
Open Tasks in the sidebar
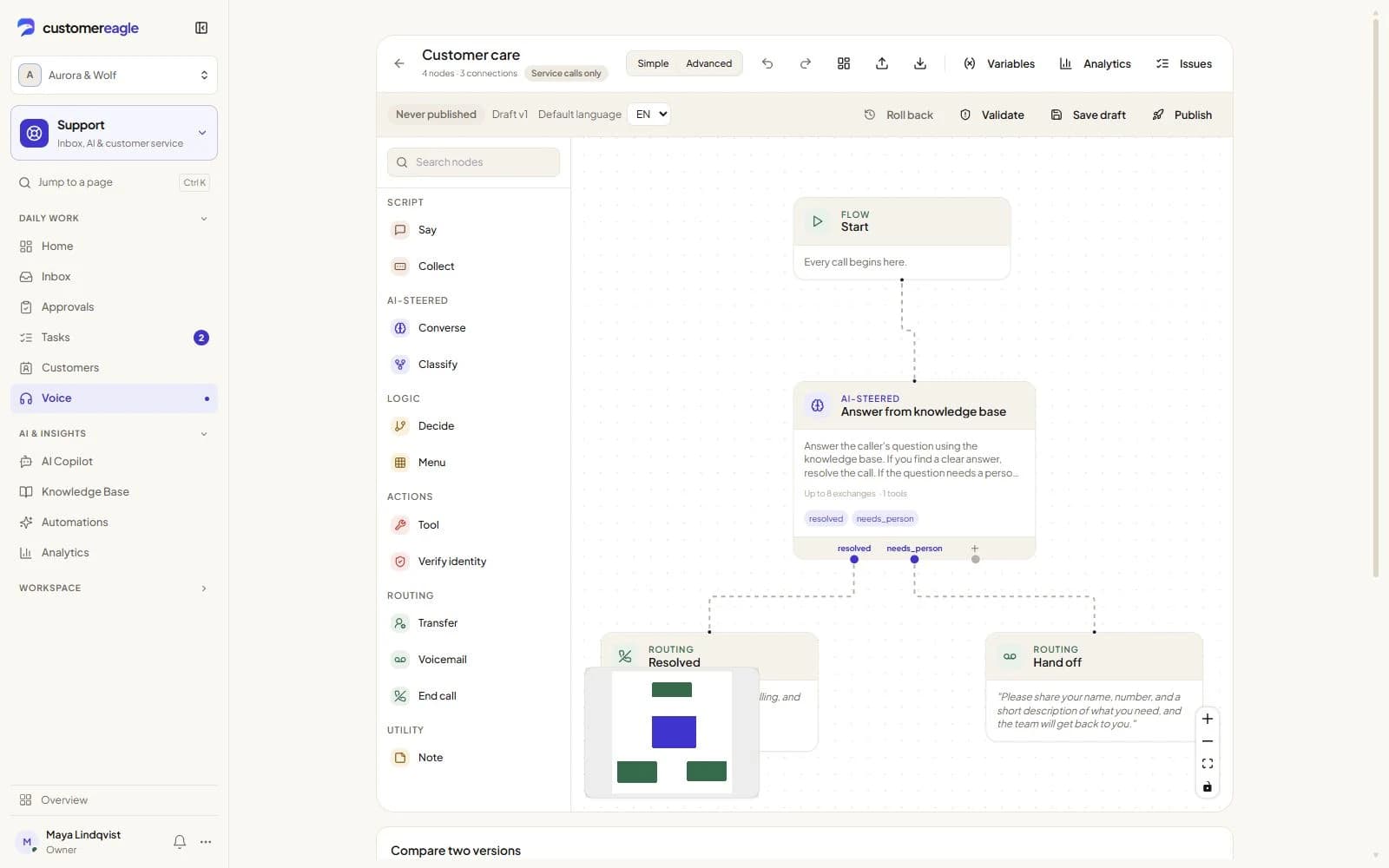point(114,338)
